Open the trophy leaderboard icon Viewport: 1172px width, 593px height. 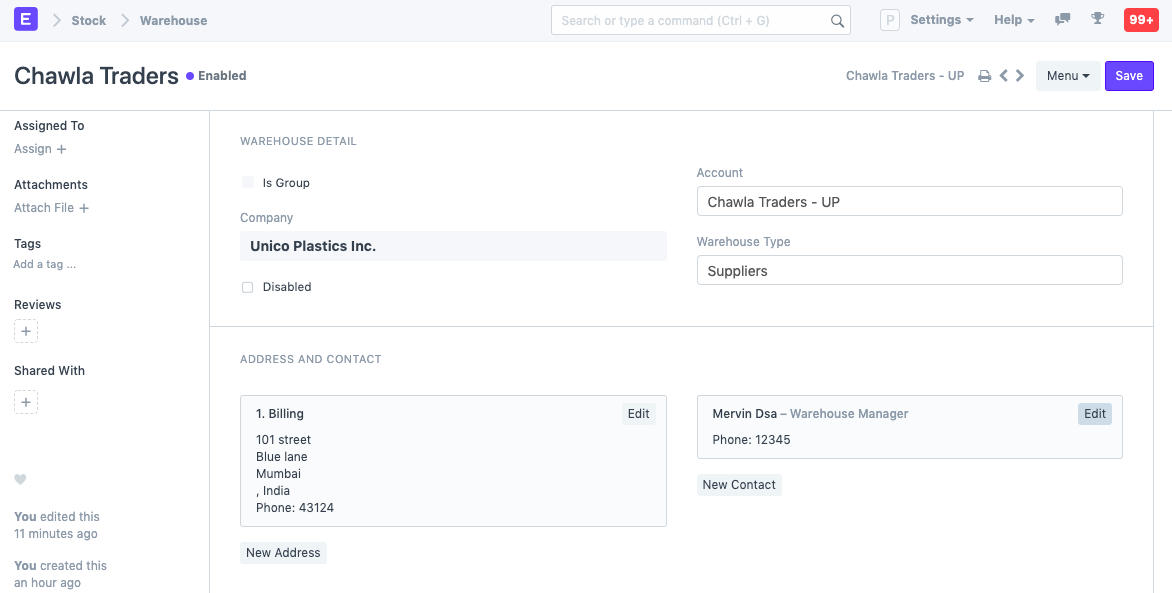(x=1097, y=20)
